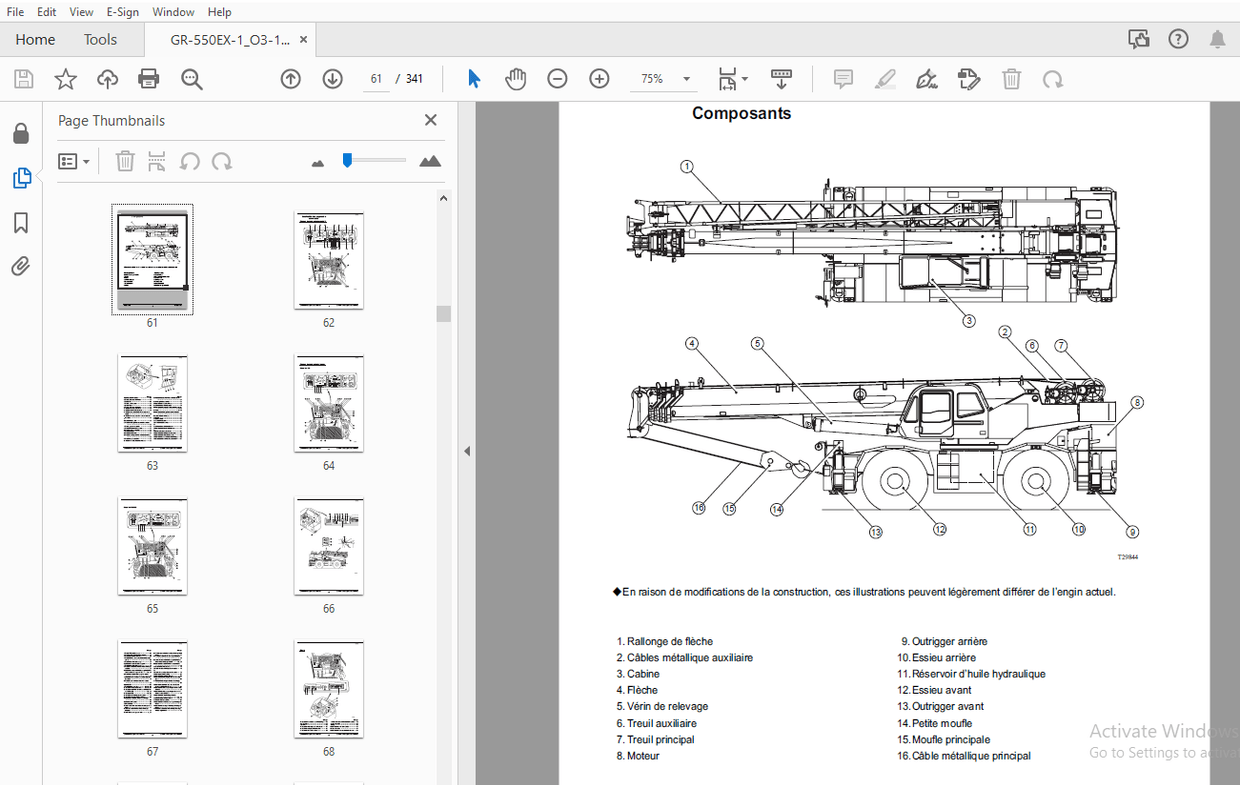Click the Zoom out minus icon
Image resolution: width=1240 pixels, height=785 pixels.
[557, 79]
